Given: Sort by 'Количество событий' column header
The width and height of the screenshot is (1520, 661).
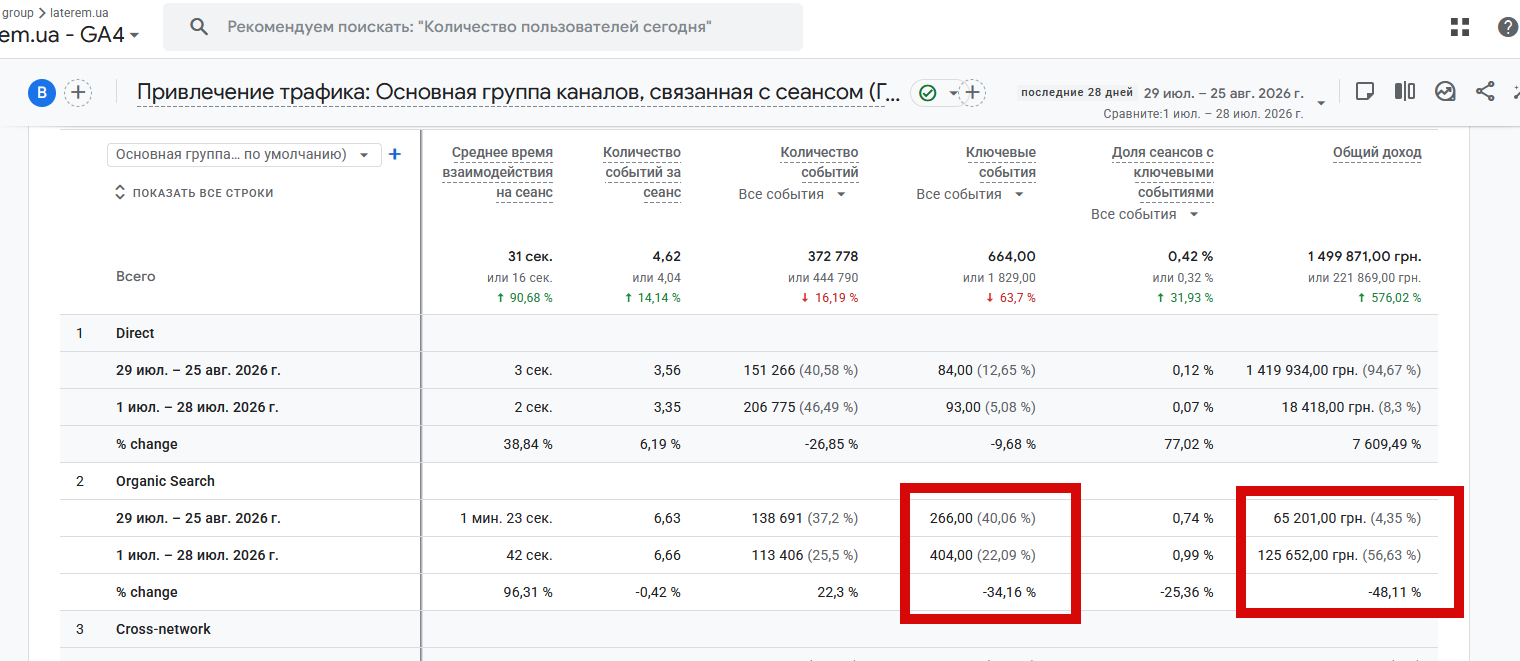Looking at the screenshot, I should click(819, 162).
